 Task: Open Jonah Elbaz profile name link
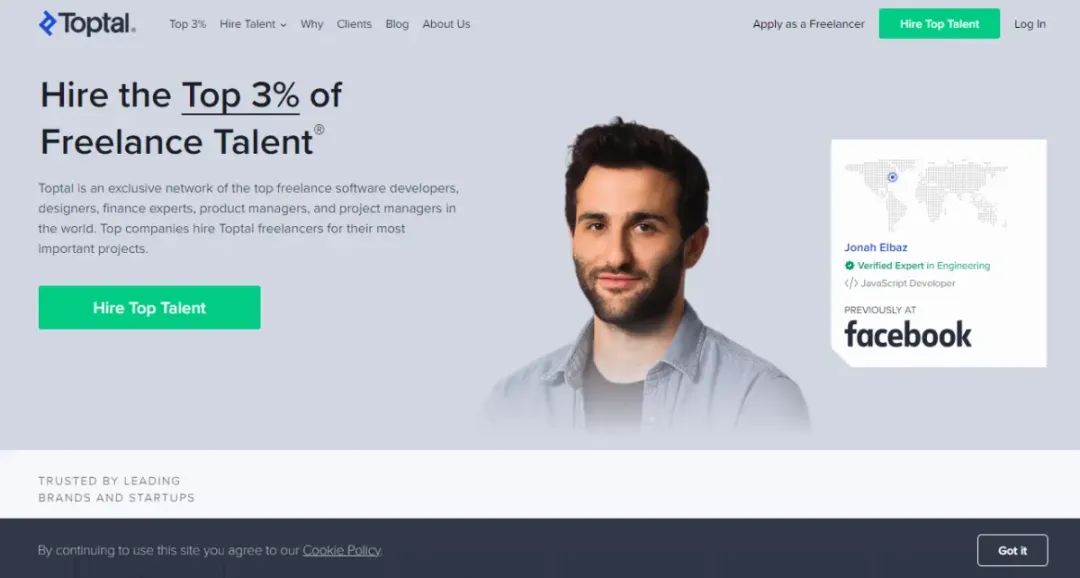[x=875, y=247]
